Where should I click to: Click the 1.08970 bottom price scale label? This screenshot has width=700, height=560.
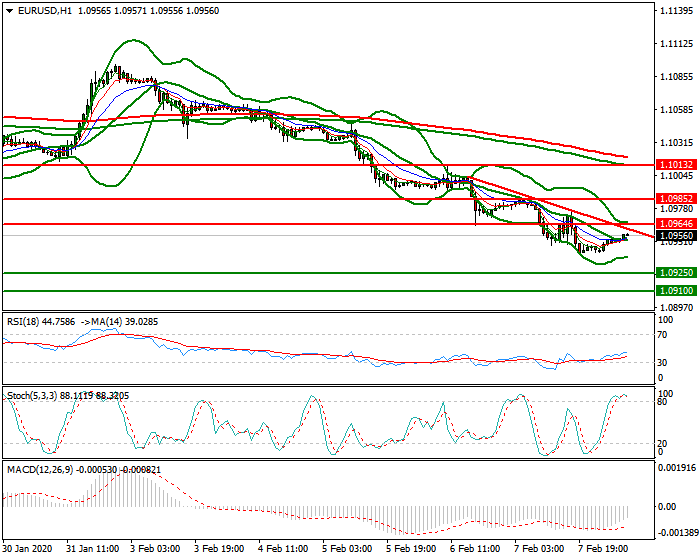(675, 308)
